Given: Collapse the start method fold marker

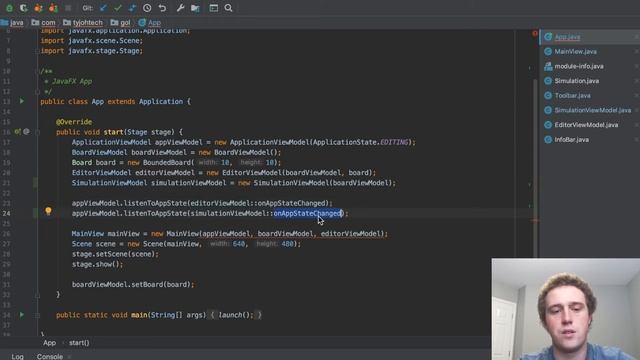Looking at the screenshot, I should [37, 132].
